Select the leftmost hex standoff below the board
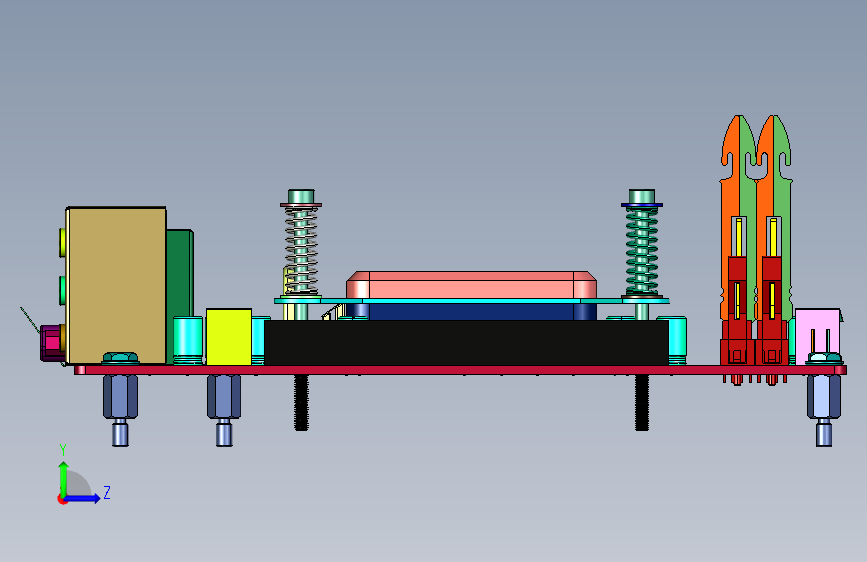This screenshot has width=867, height=562. tap(121, 409)
